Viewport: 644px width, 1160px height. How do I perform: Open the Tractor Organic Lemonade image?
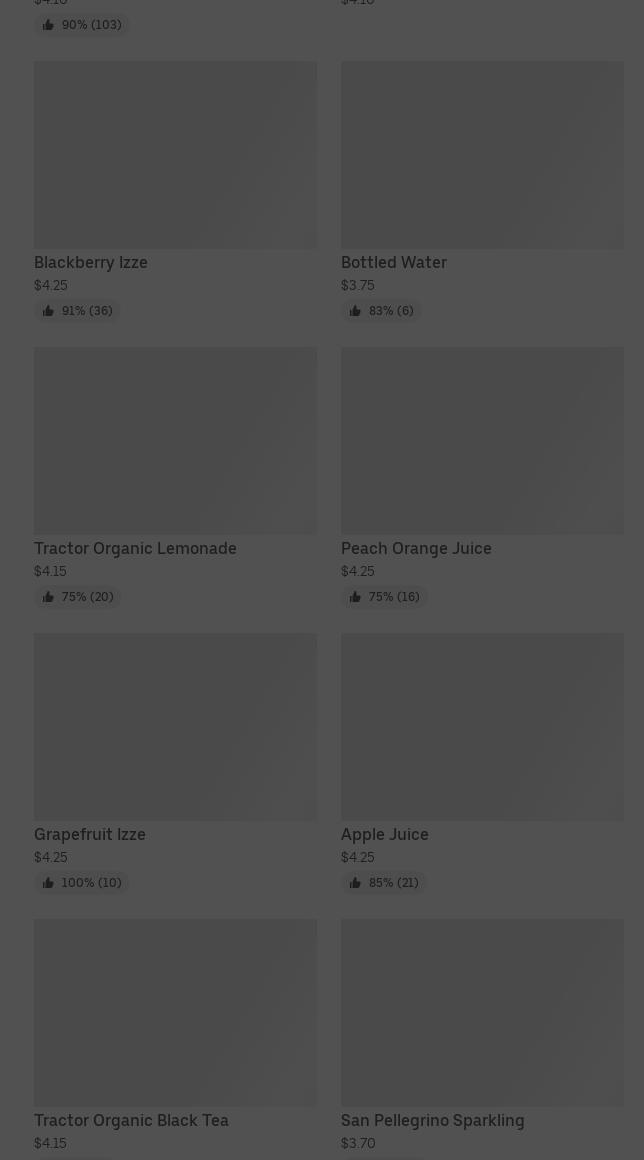tap(175, 441)
